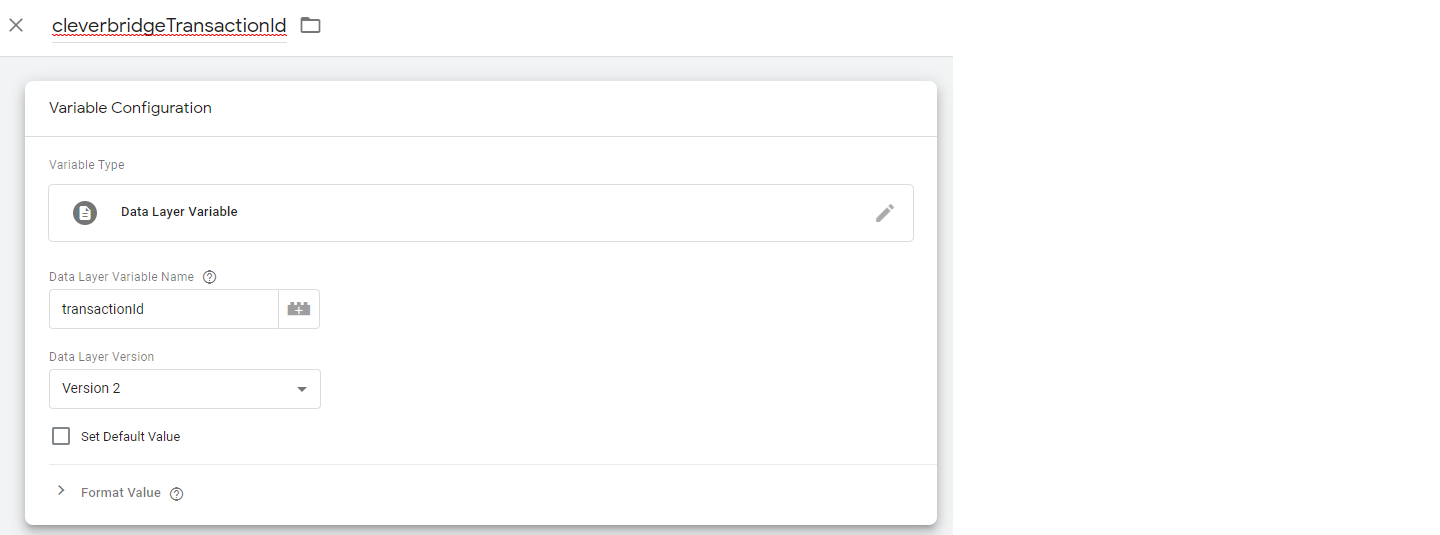Focus the transactionId input field
Image resolution: width=1440 pixels, height=535 pixels.
pyautogui.click(x=163, y=309)
